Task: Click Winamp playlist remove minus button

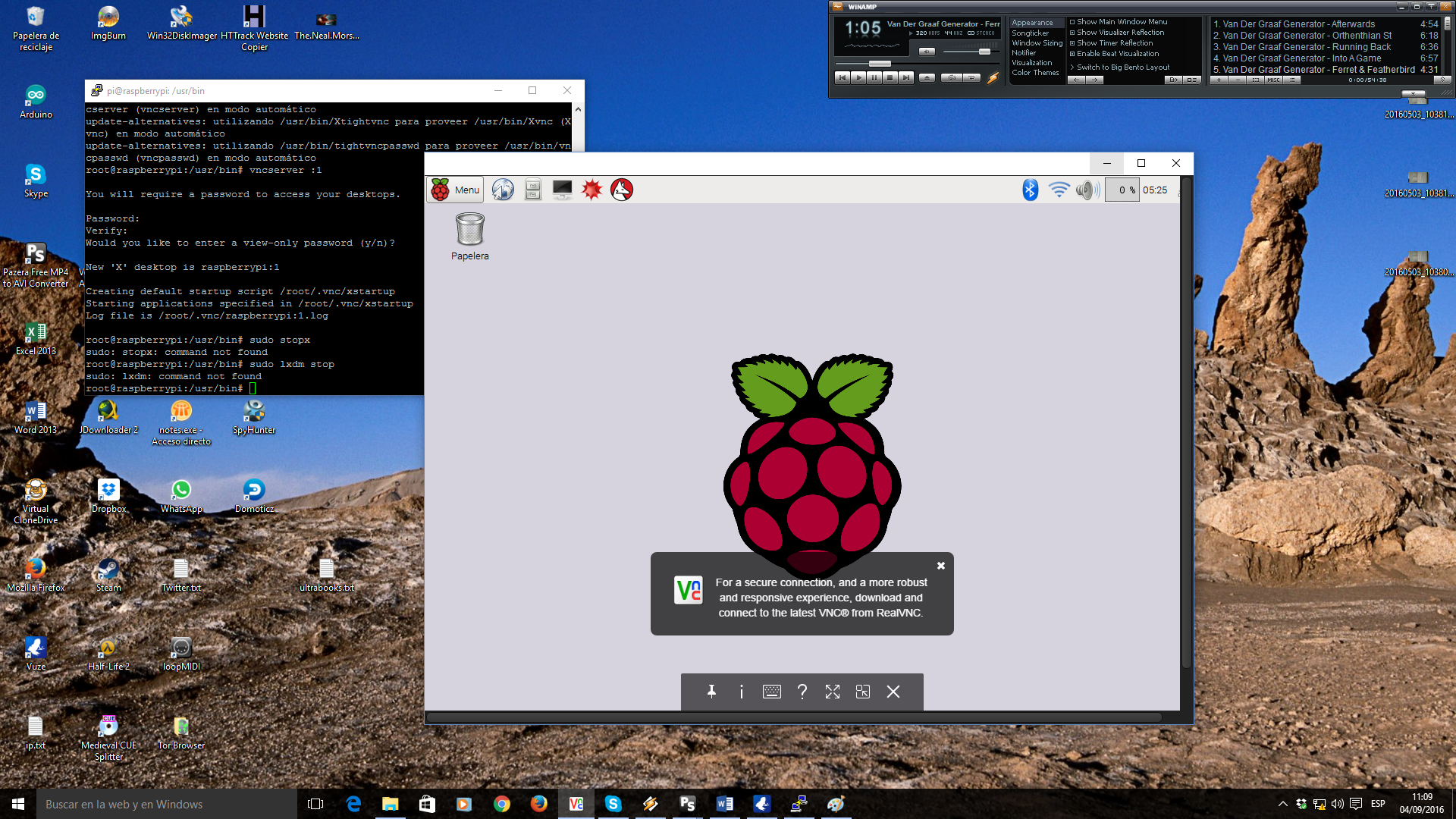Action: pyautogui.click(x=1238, y=80)
